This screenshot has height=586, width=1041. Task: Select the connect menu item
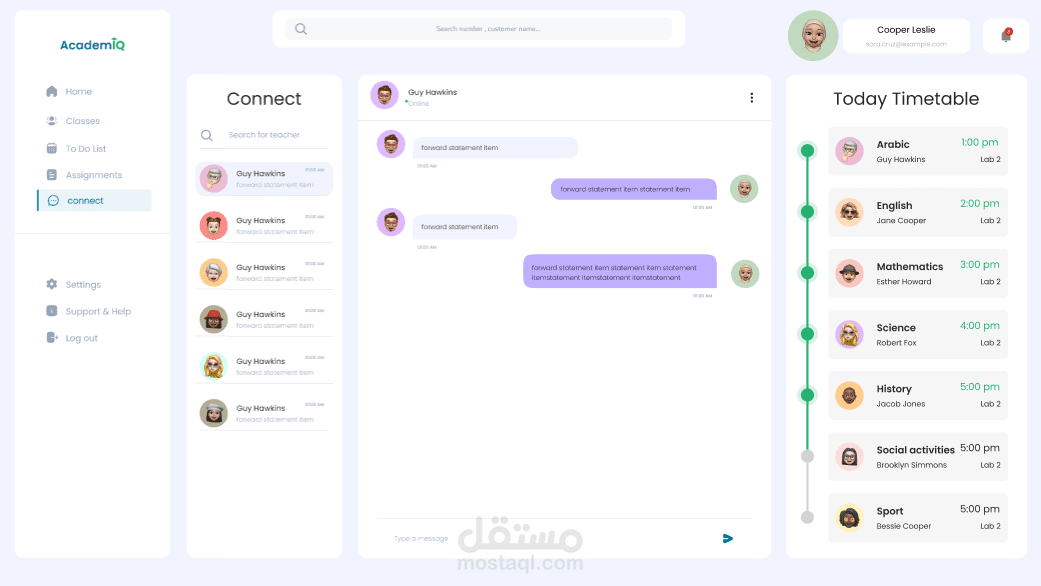click(94, 200)
